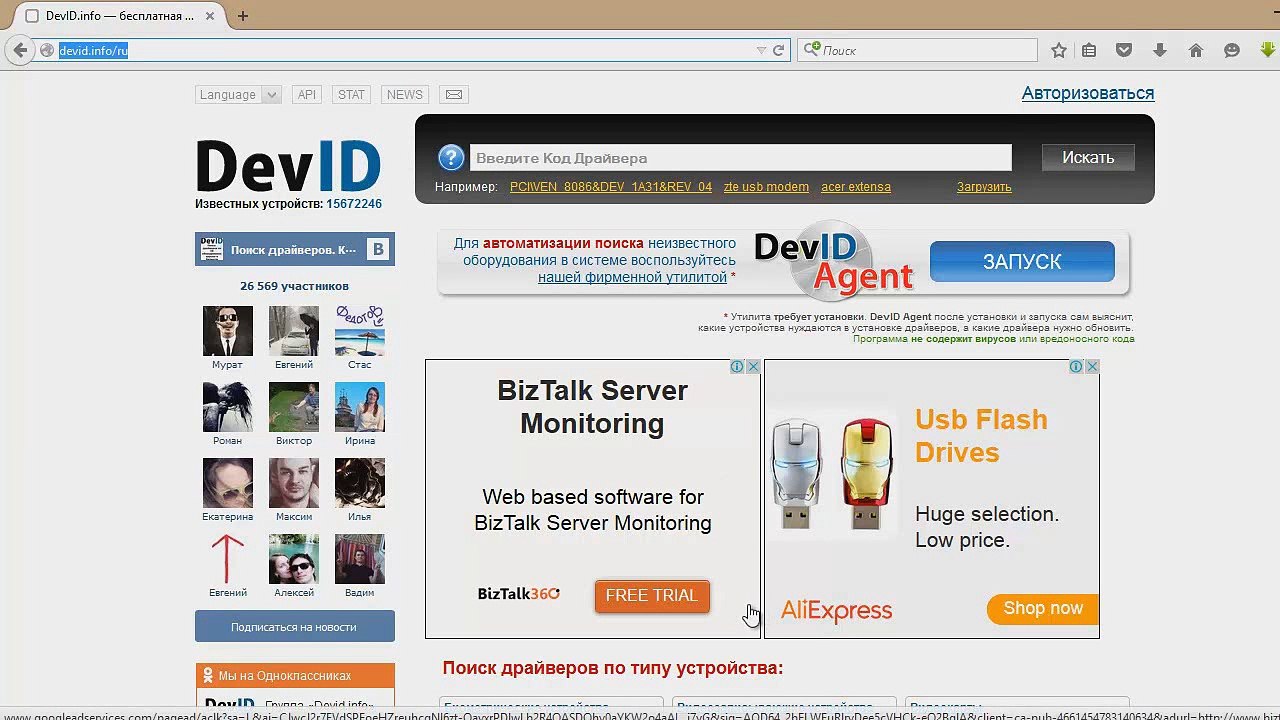Click the blue question mark help icon
The image size is (1280, 720).
(451, 158)
